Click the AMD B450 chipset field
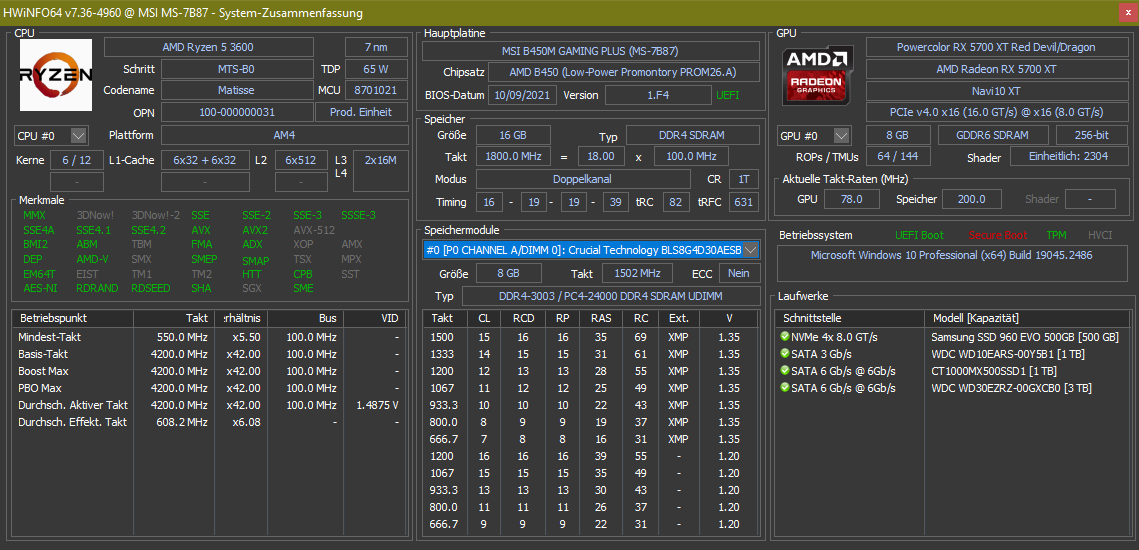 tap(624, 73)
